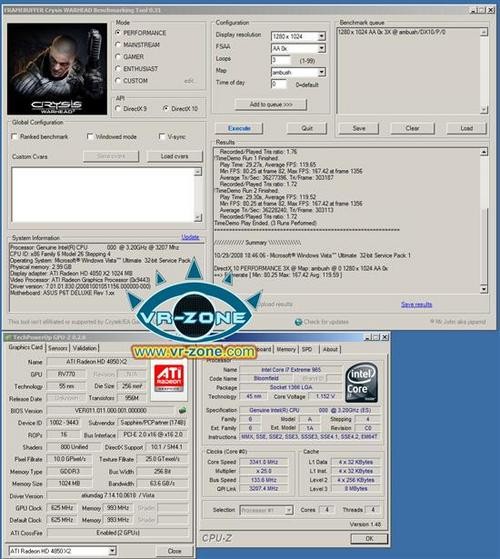Toggle Windowed mode checkbox

90,137
